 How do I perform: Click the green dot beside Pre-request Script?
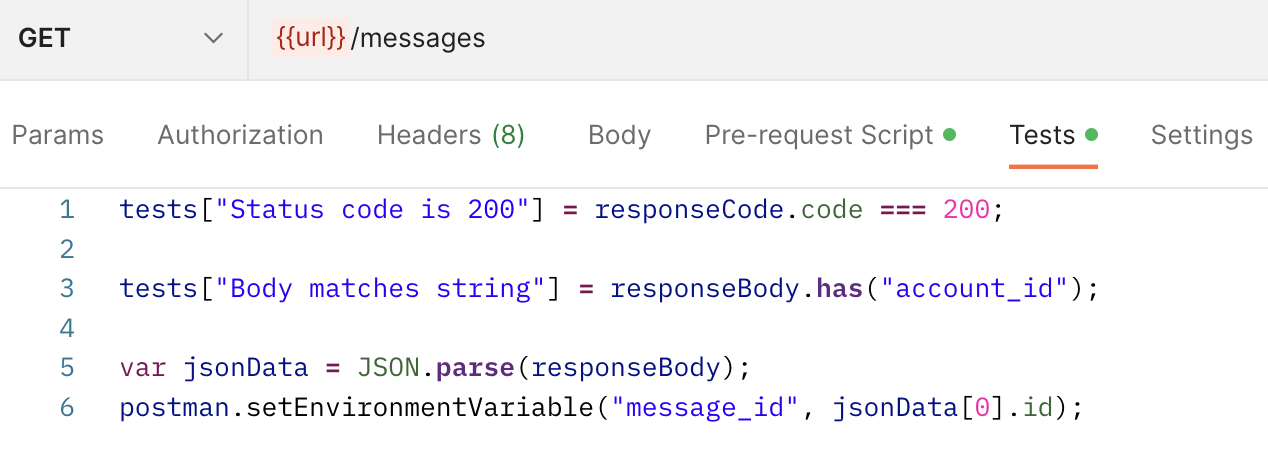pos(949,134)
